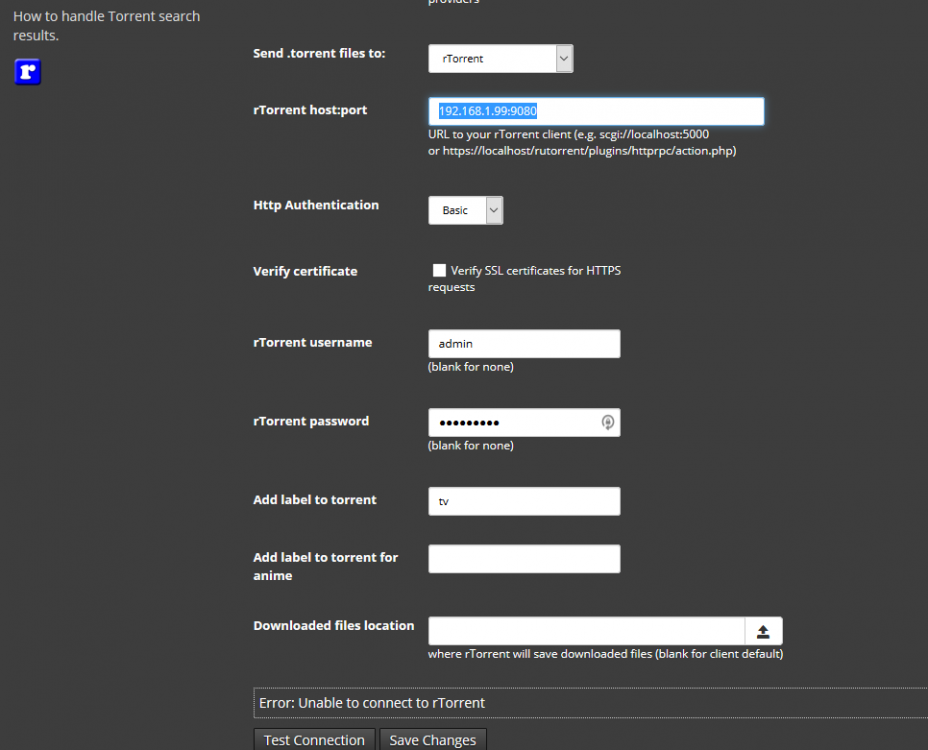Click the password manager icon in password field
The width and height of the screenshot is (928, 750).
click(607, 422)
